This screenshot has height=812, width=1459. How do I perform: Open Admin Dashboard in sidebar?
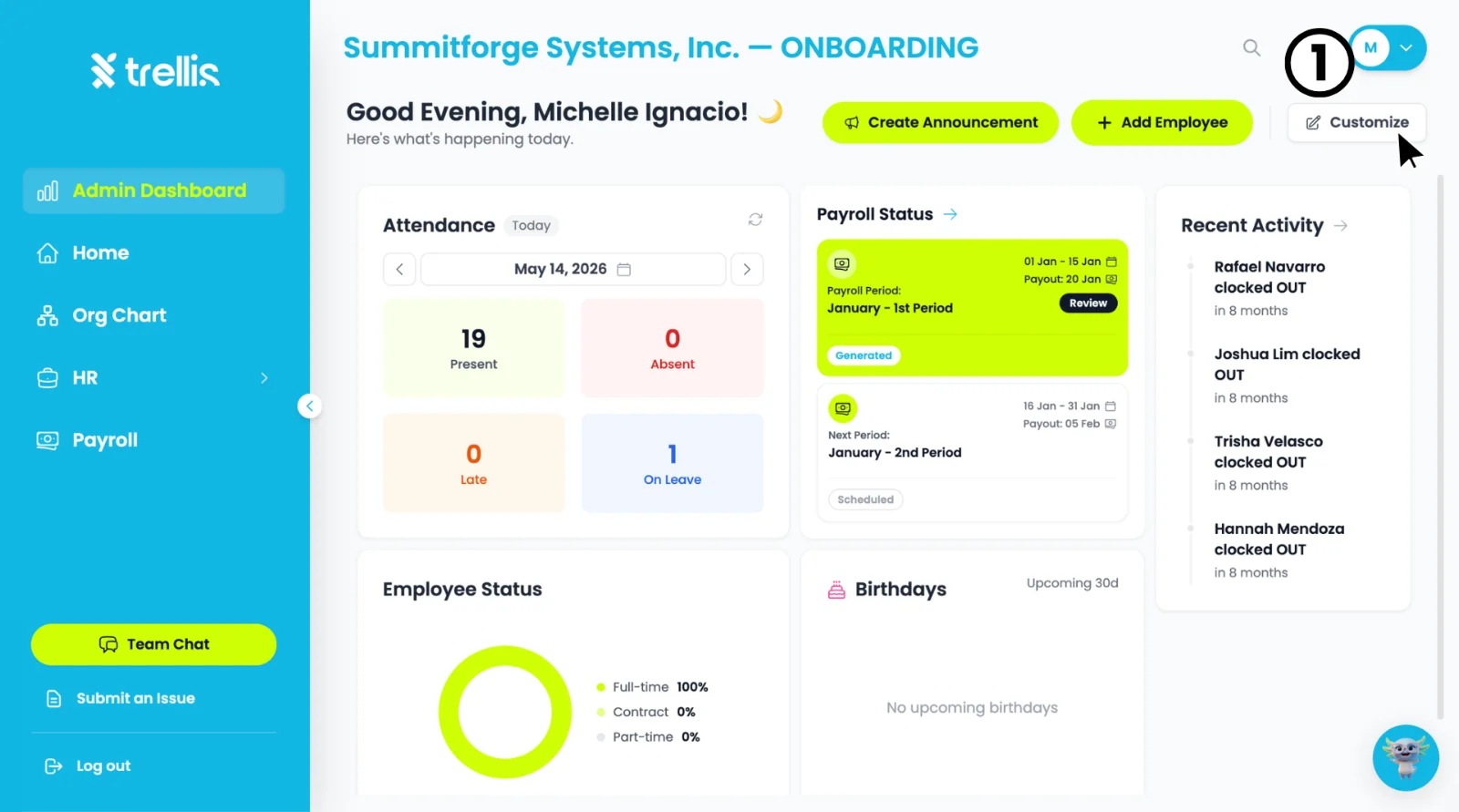(153, 190)
